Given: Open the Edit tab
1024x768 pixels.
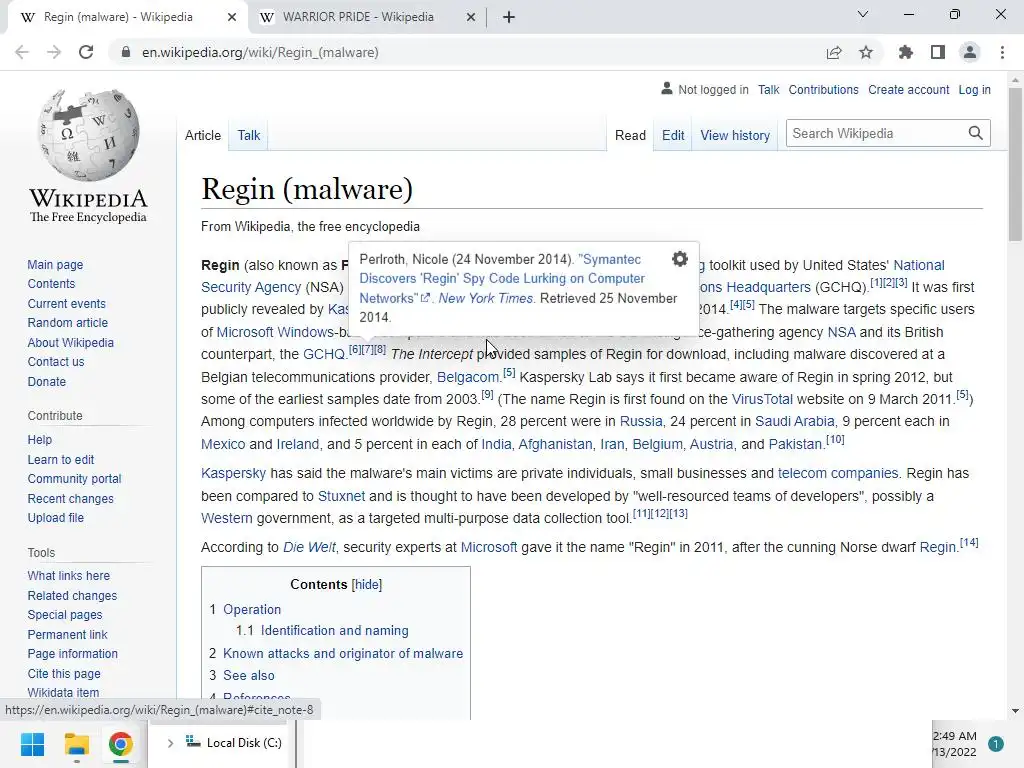Looking at the screenshot, I should click(673, 135).
